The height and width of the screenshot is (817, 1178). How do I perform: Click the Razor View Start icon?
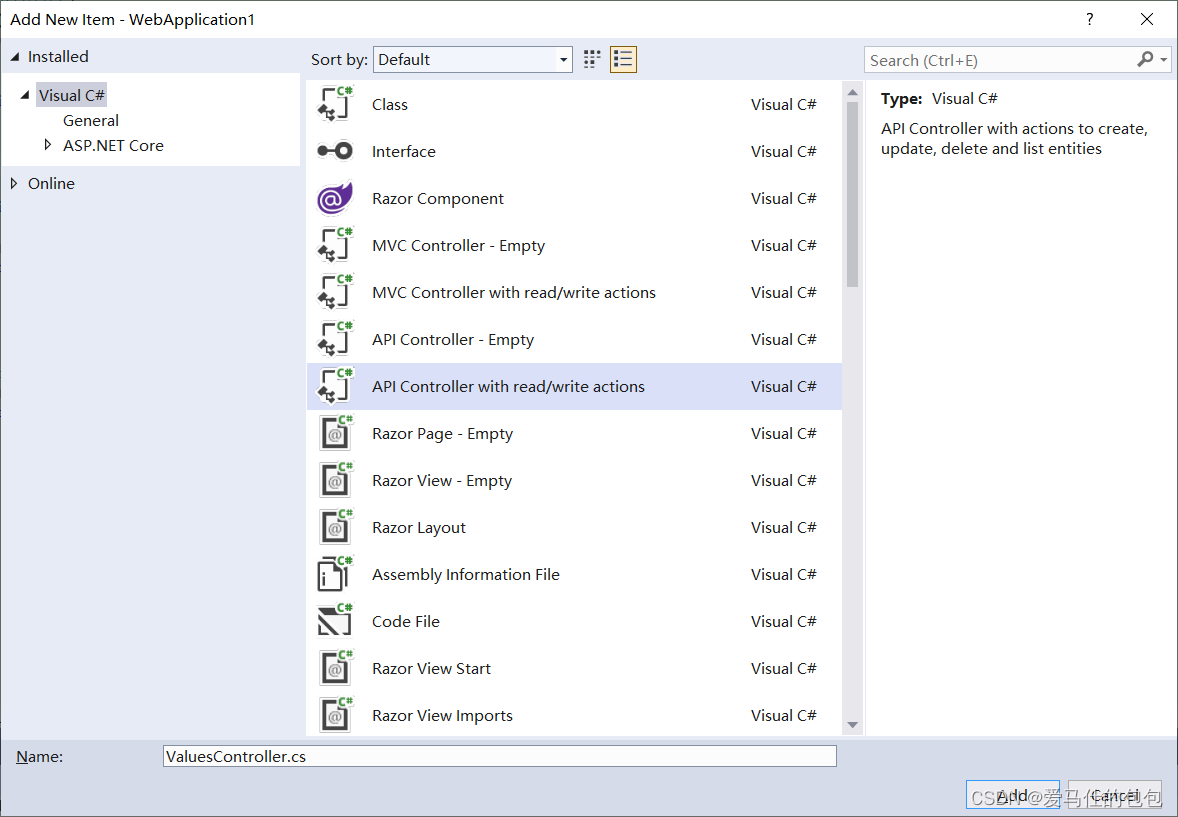pyautogui.click(x=334, y=668)
